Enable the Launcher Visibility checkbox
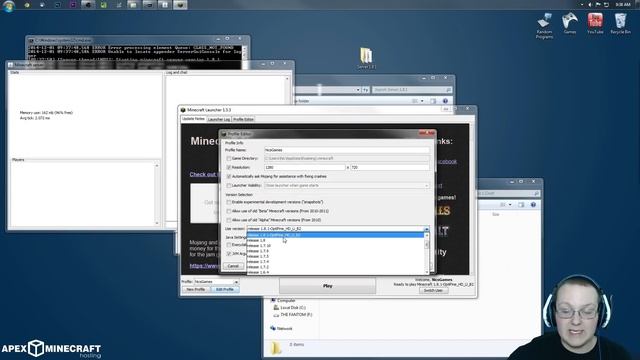This screenshot has height=360, width=640. (229, 185)
